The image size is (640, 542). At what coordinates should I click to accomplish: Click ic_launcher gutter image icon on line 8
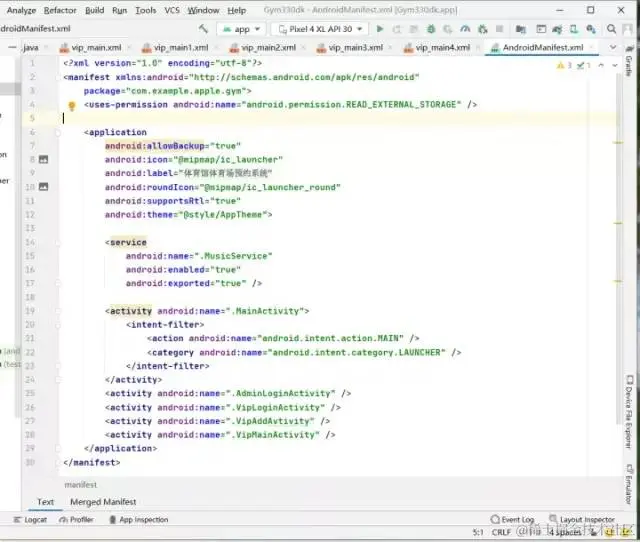(x=43, y=159)
